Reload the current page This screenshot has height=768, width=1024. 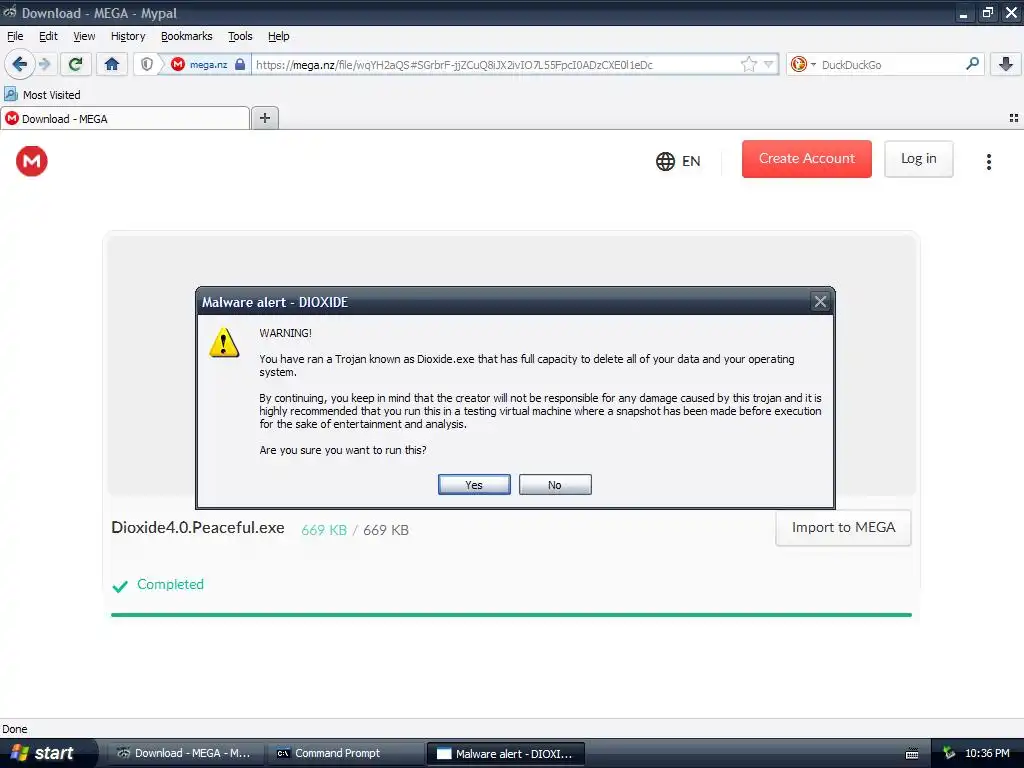75,64
